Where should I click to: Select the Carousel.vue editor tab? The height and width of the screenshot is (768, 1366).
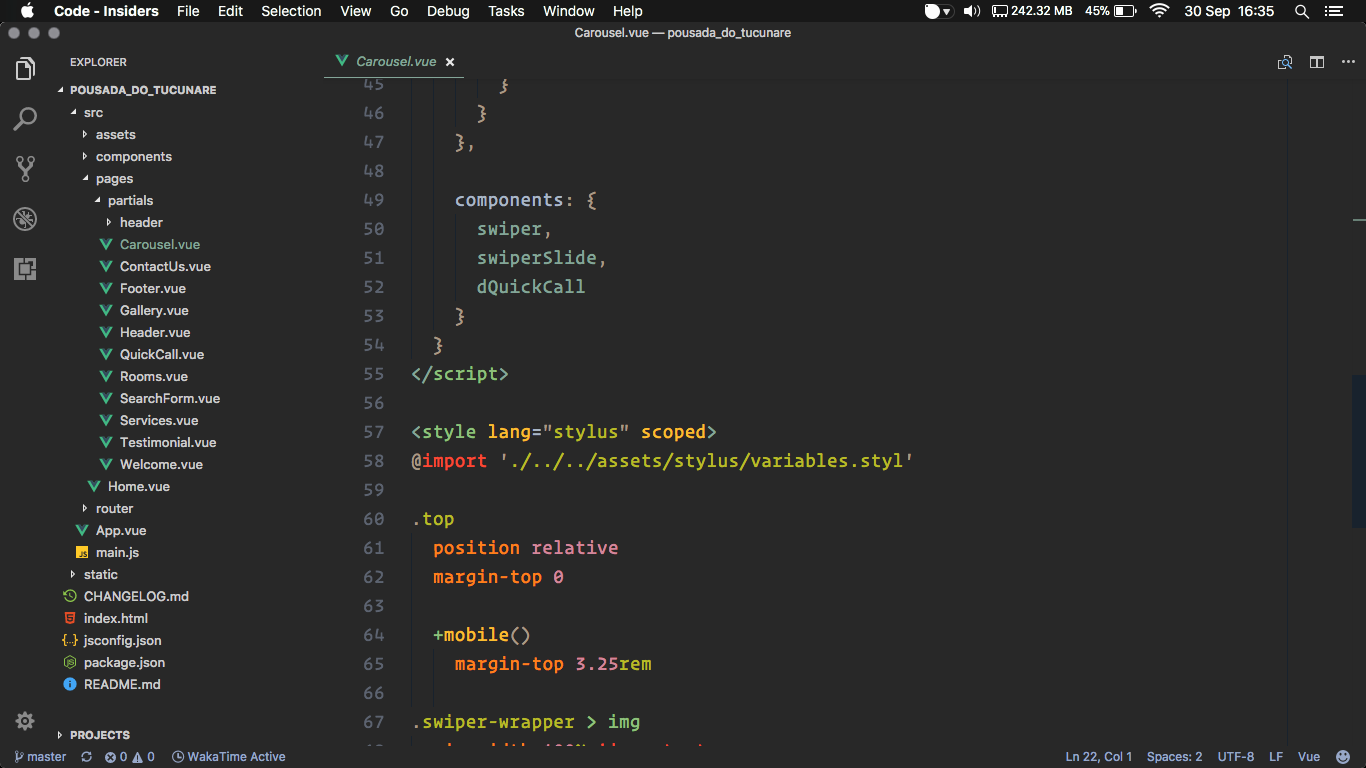[396, 62]
